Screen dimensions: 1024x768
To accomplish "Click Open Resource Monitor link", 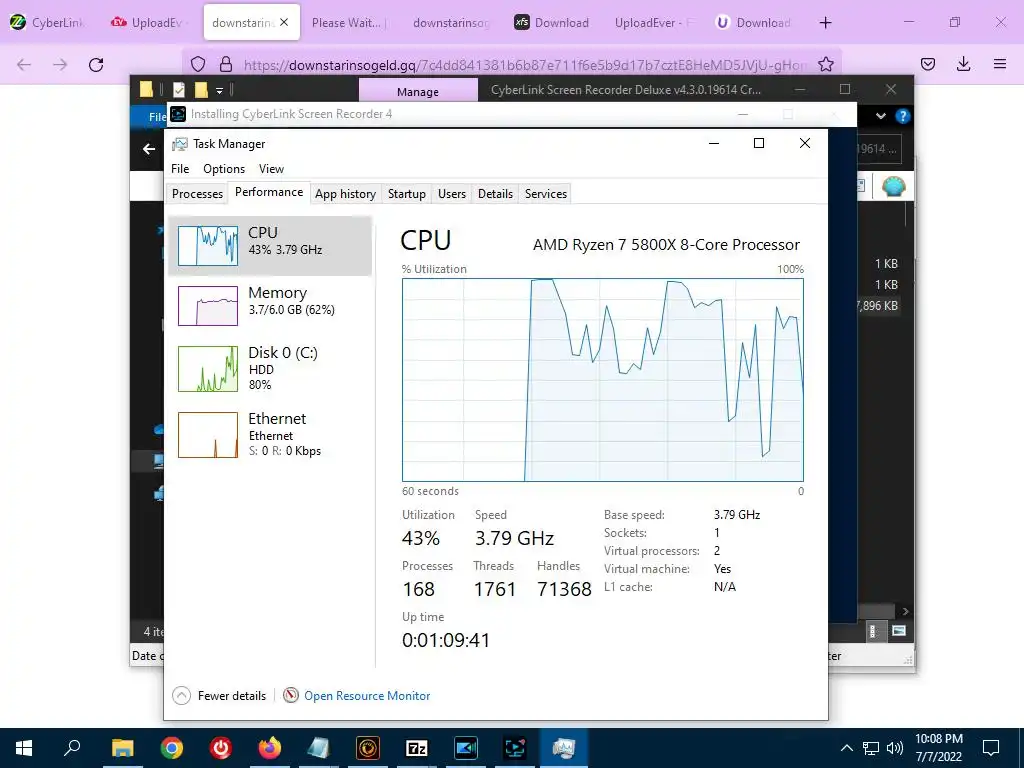I will click(x=367, y=696).
